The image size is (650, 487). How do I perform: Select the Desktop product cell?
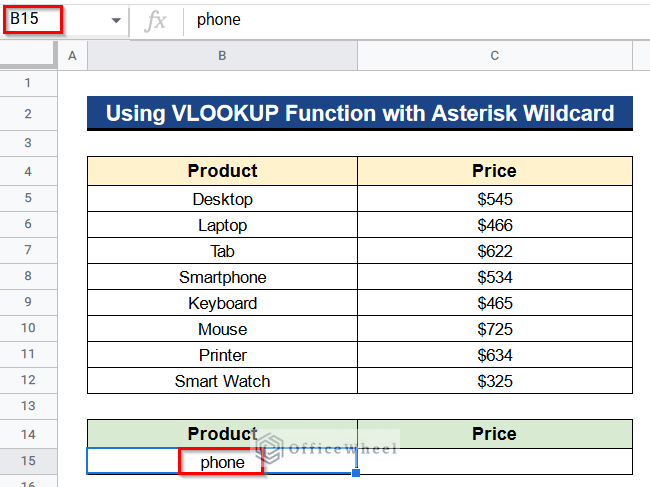click(x=223, y=199)
